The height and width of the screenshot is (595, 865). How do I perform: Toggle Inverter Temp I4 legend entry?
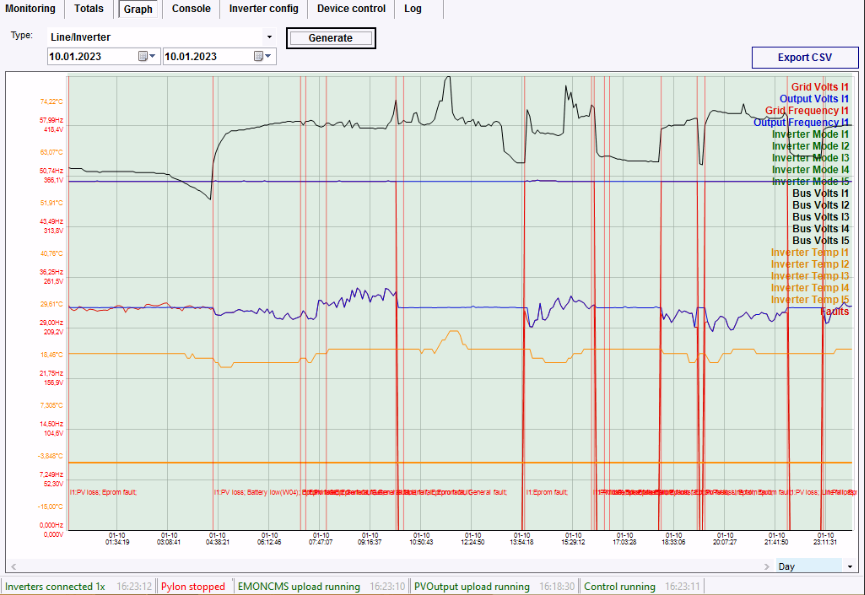810,288
